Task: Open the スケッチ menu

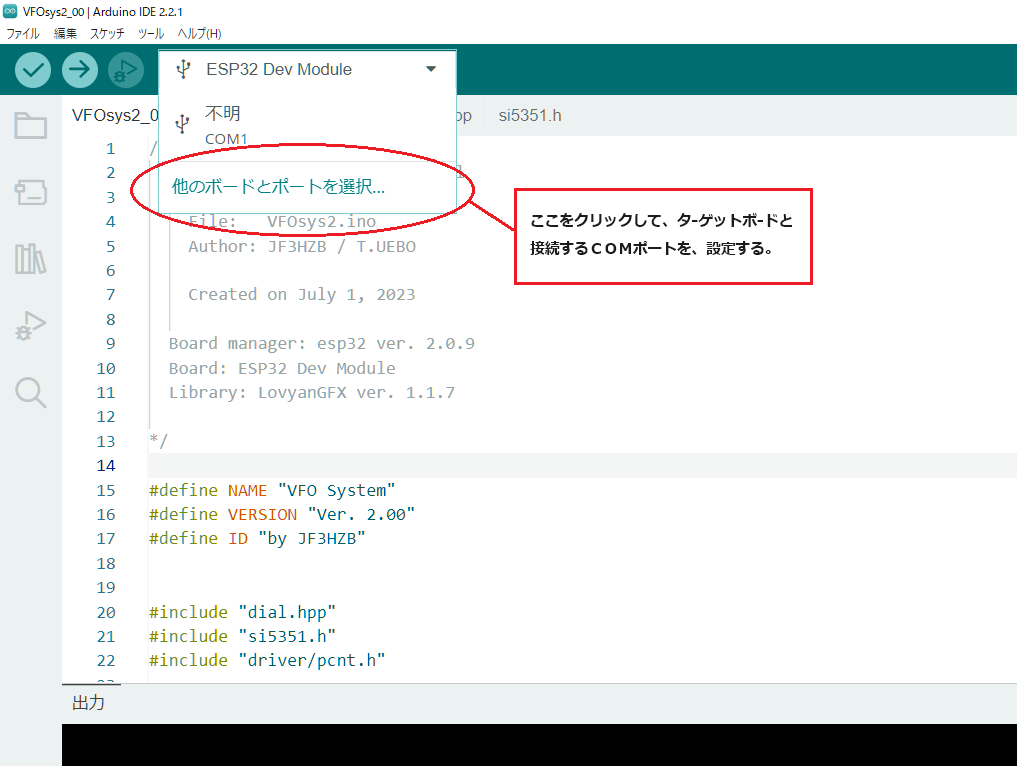Action: click(107, 33)
